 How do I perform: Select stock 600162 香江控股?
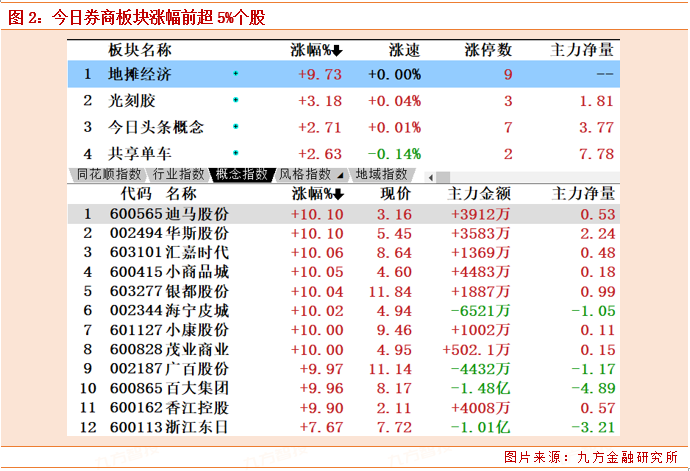[343, 408]
